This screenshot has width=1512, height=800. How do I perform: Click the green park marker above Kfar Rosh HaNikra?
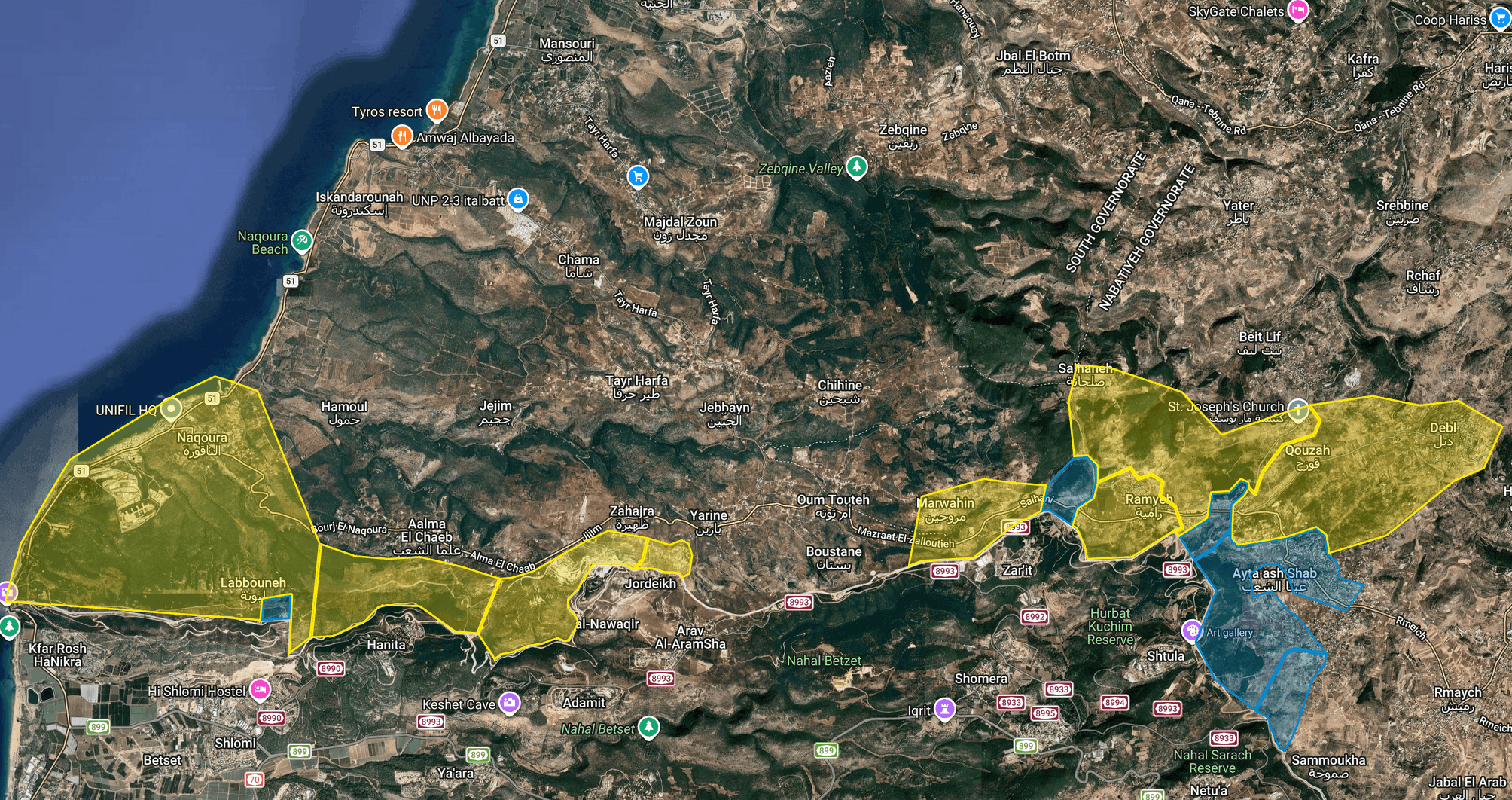9,627
